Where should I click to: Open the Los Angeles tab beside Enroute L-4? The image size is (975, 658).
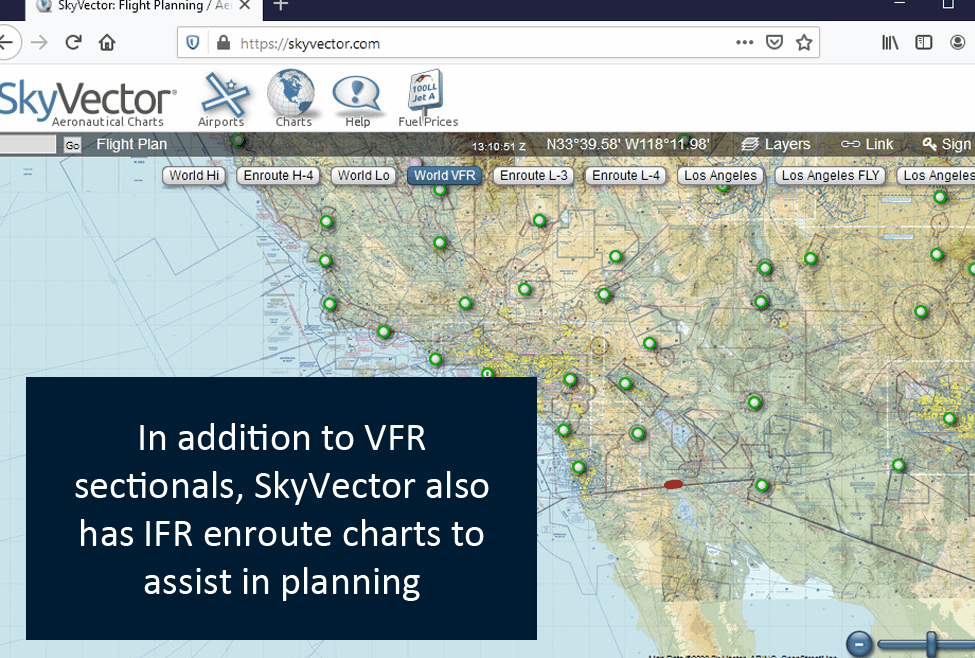pos(720,175)
